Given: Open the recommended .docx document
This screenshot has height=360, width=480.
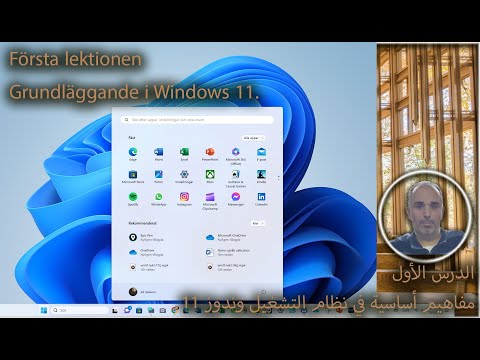Looking at the screenshot, I should click(228, 252).
